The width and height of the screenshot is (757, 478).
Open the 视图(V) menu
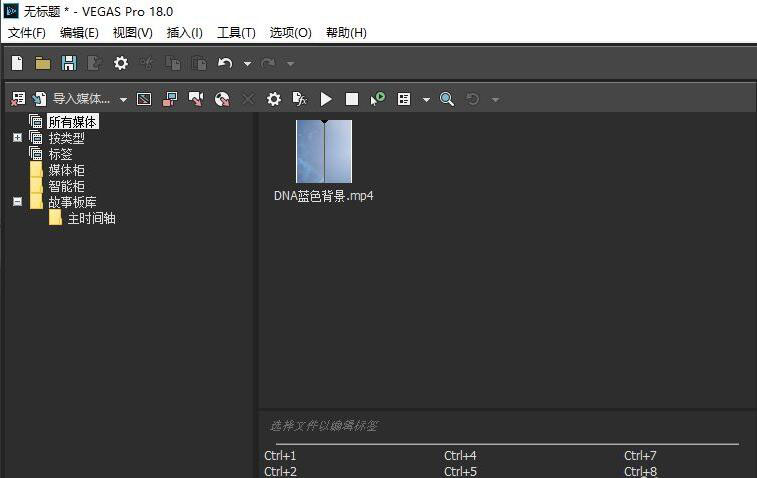[132, 32]
